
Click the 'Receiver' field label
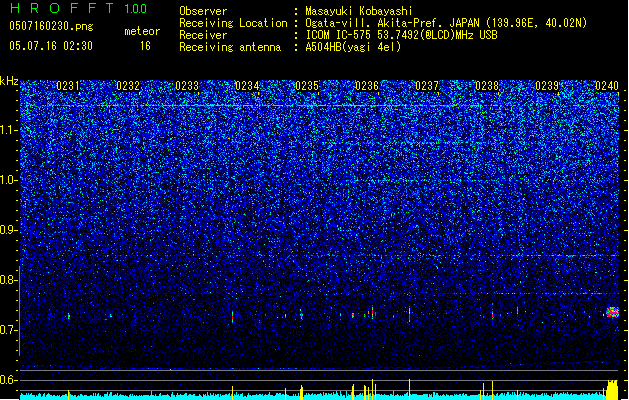(203, 35)
